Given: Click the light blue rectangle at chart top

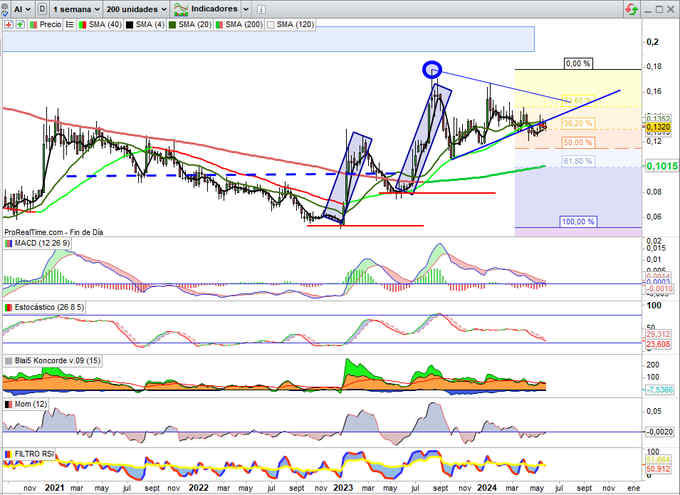Looking at the screenshot, I should (x=268, y=39).
